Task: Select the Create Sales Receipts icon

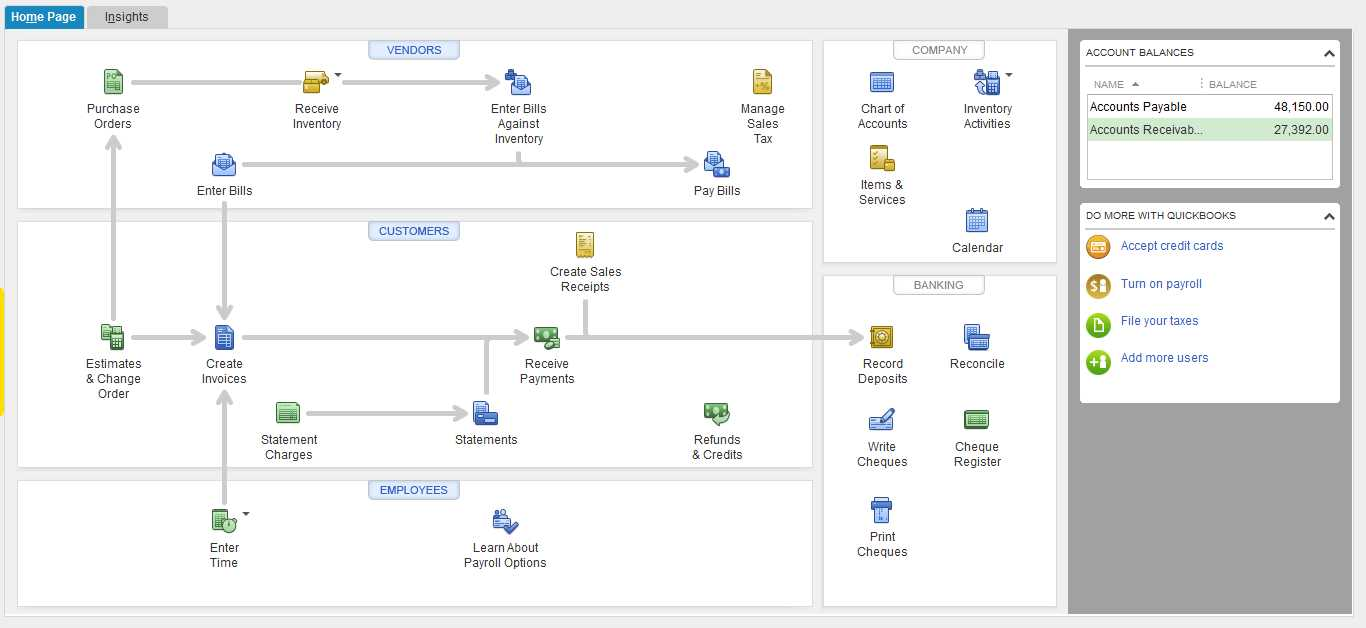Action: tap(585, 244)
